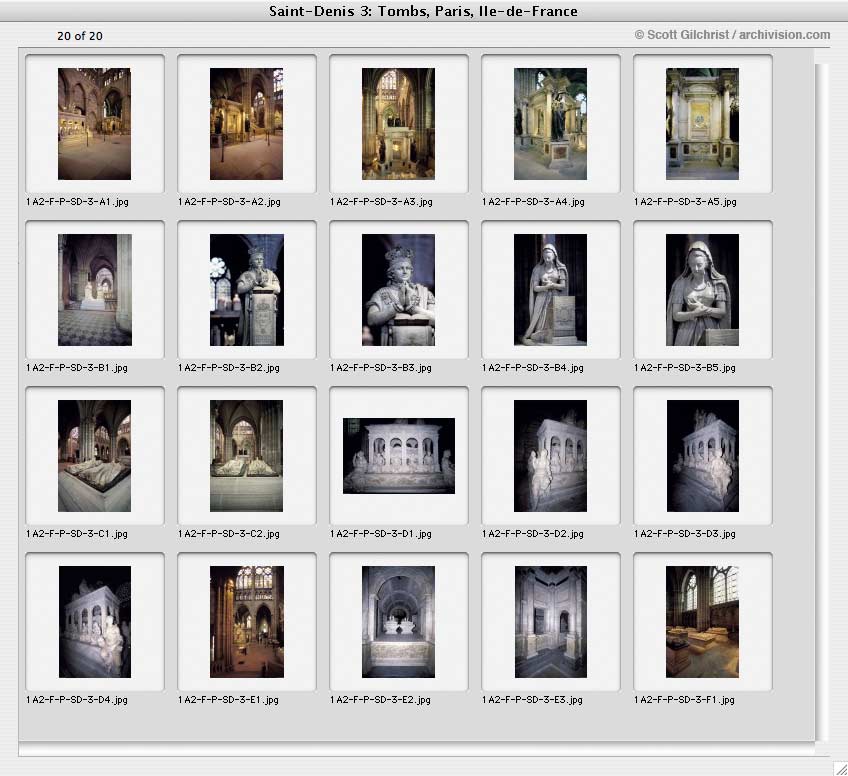This screenshot has width=848, height=776.
Task: Select thumbnail image 1A2-F-P-SD-3-B1
Action: [95, 290]
